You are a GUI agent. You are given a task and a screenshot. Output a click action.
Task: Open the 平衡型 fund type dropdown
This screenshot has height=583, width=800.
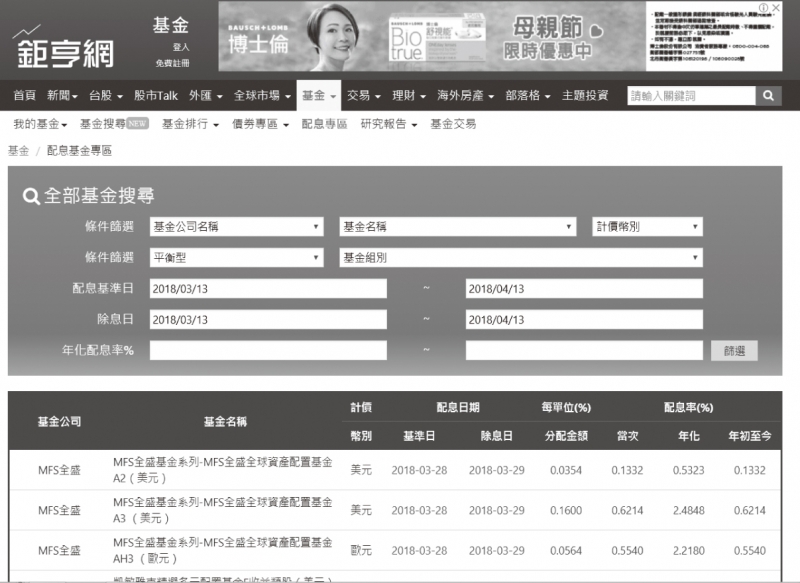coord(236,258)
